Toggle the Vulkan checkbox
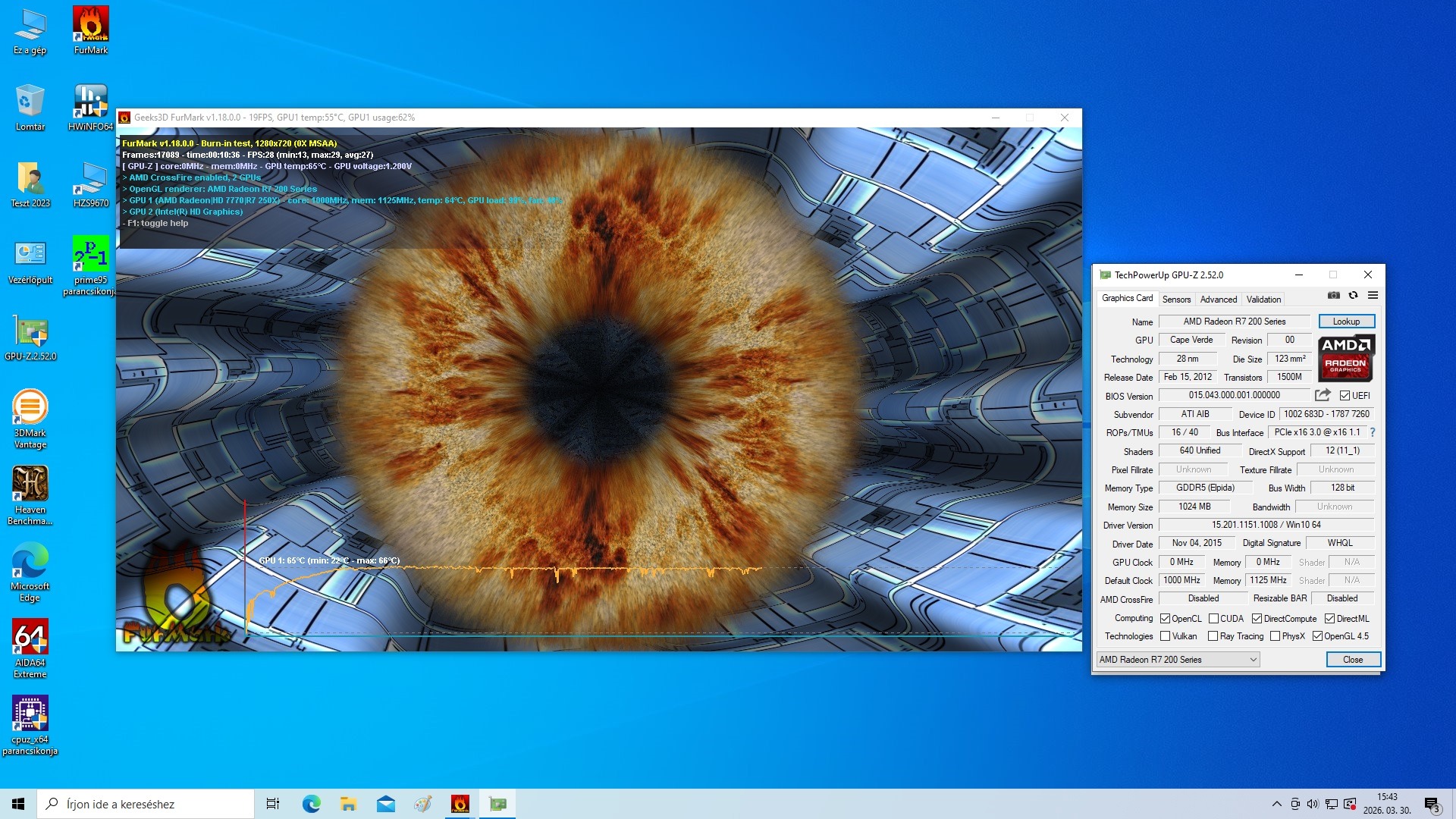 [x=1165, y=636]
